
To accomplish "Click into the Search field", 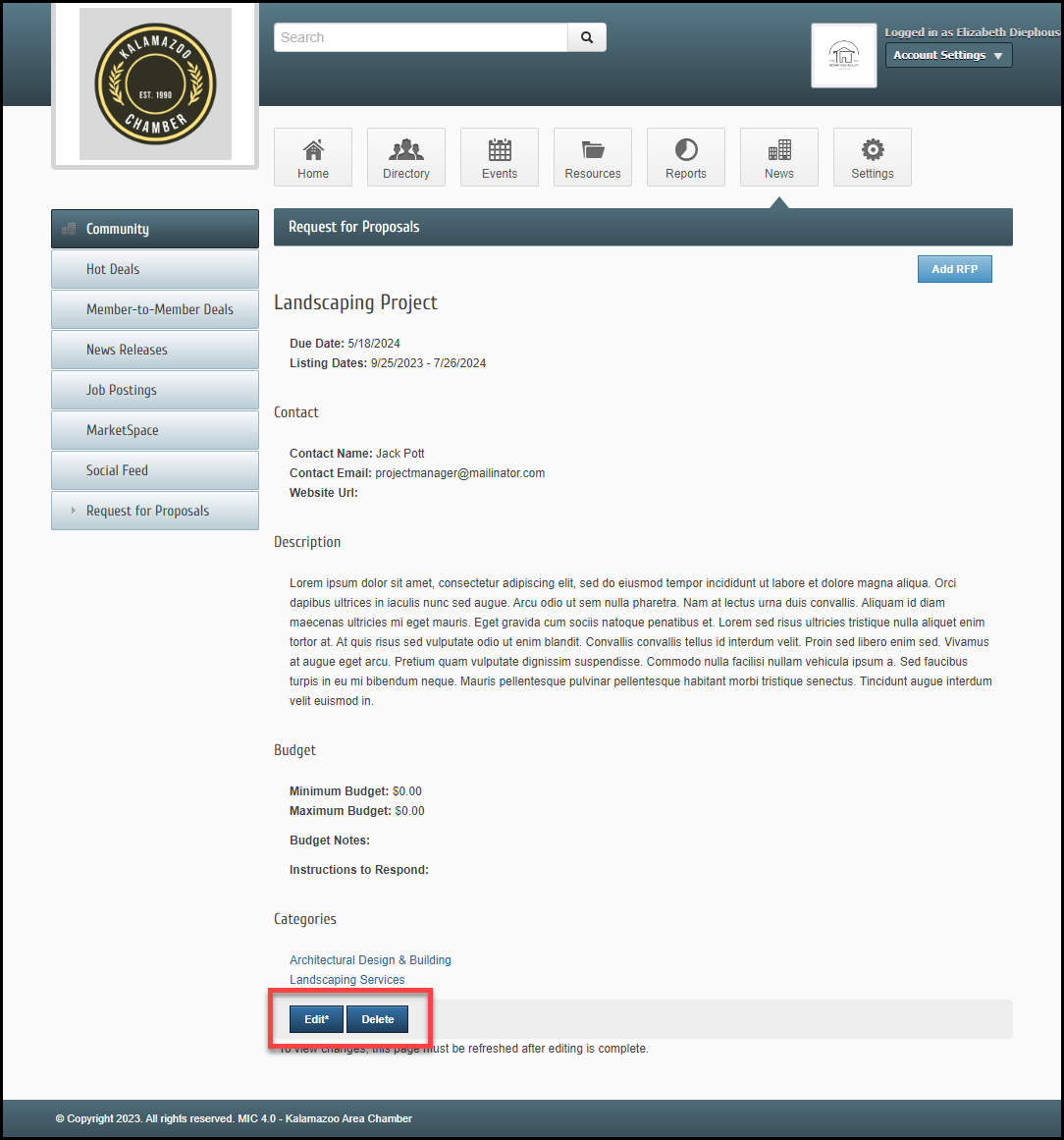I will click(x=421, y=37).
